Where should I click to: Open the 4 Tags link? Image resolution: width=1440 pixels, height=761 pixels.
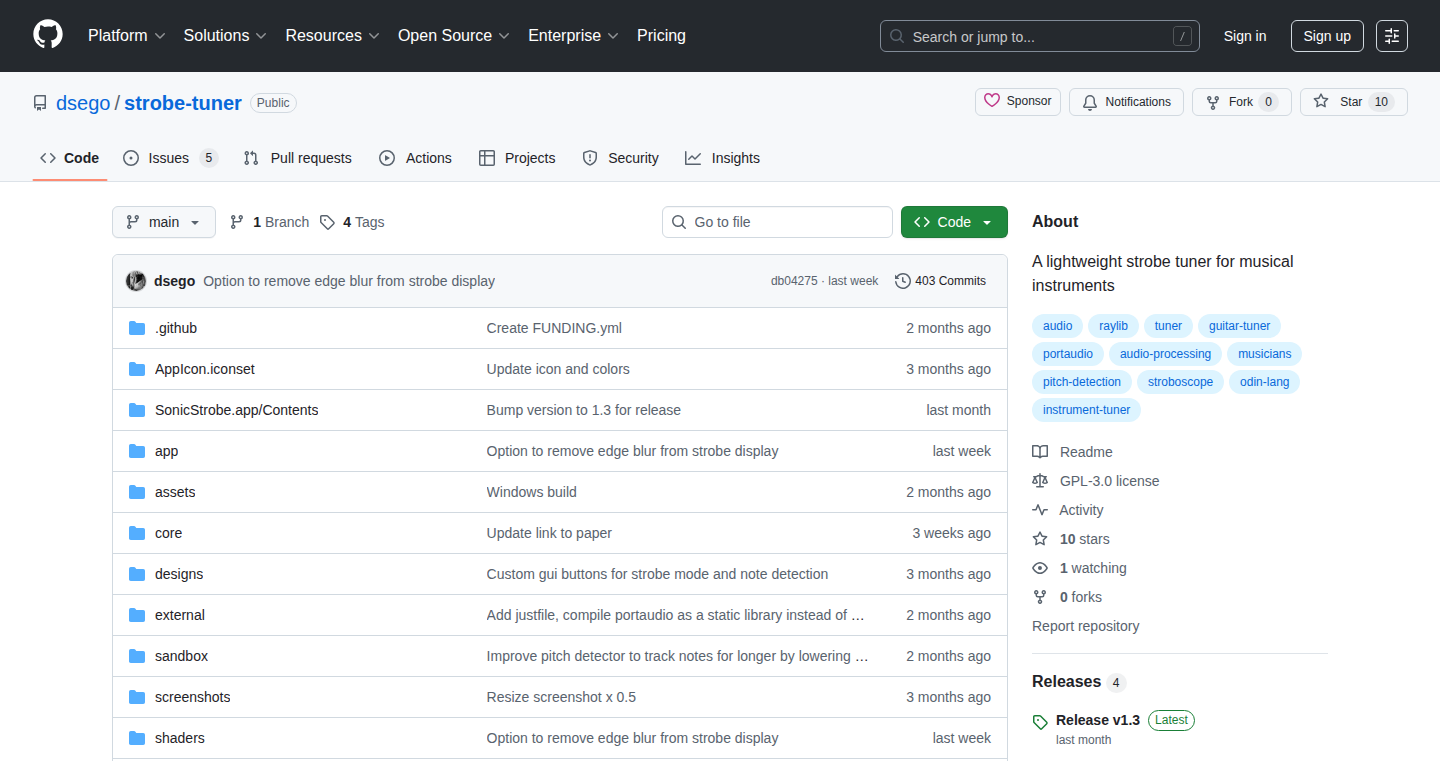tap(352, 222)
